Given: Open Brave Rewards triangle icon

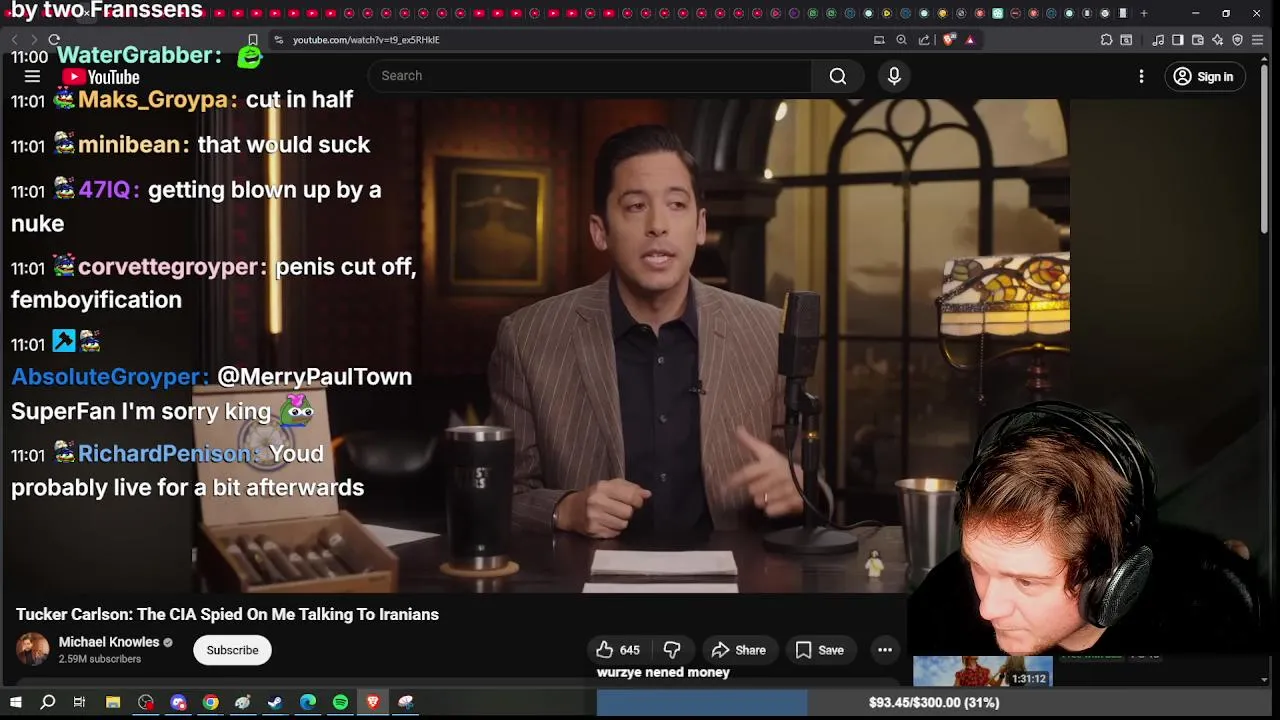Looking at the screenshot, I should 969,40.
